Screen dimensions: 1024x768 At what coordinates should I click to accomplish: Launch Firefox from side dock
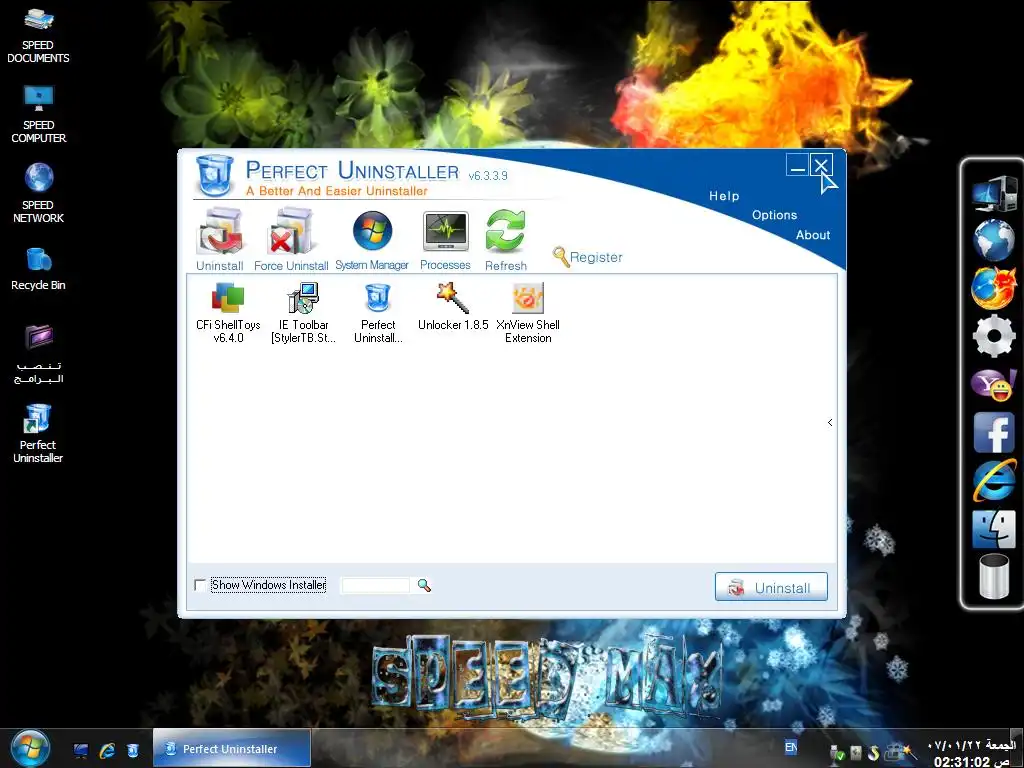click(993, 287)
